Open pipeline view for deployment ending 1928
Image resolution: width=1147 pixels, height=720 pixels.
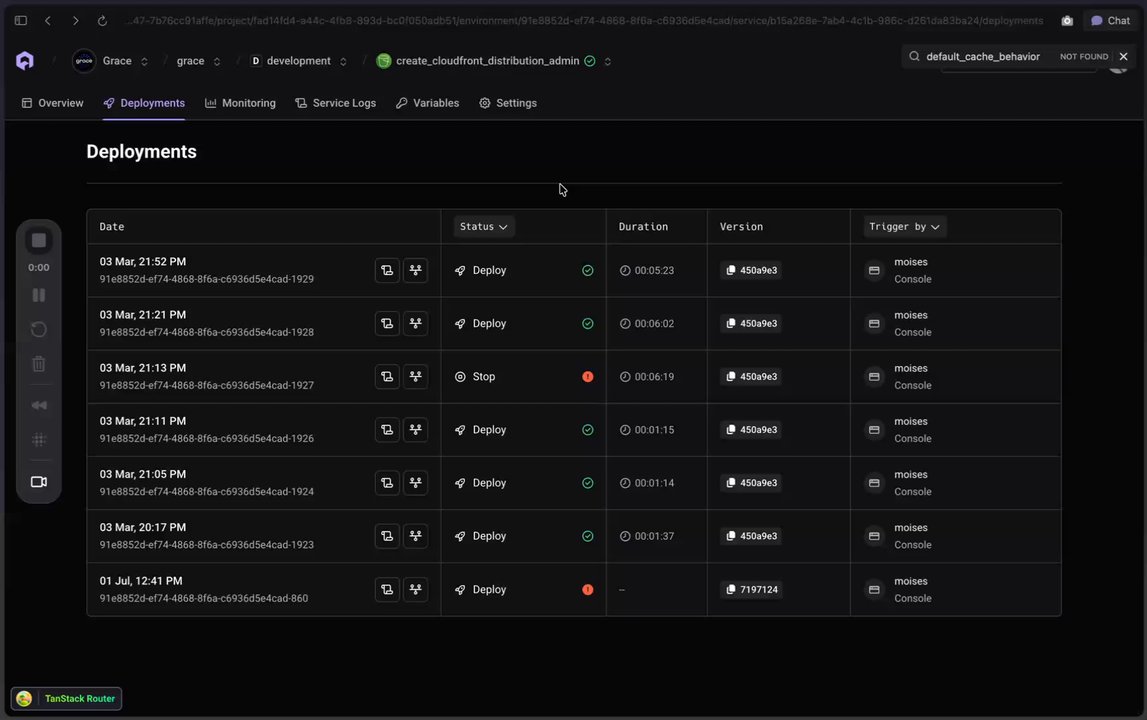tap(415, 323)
